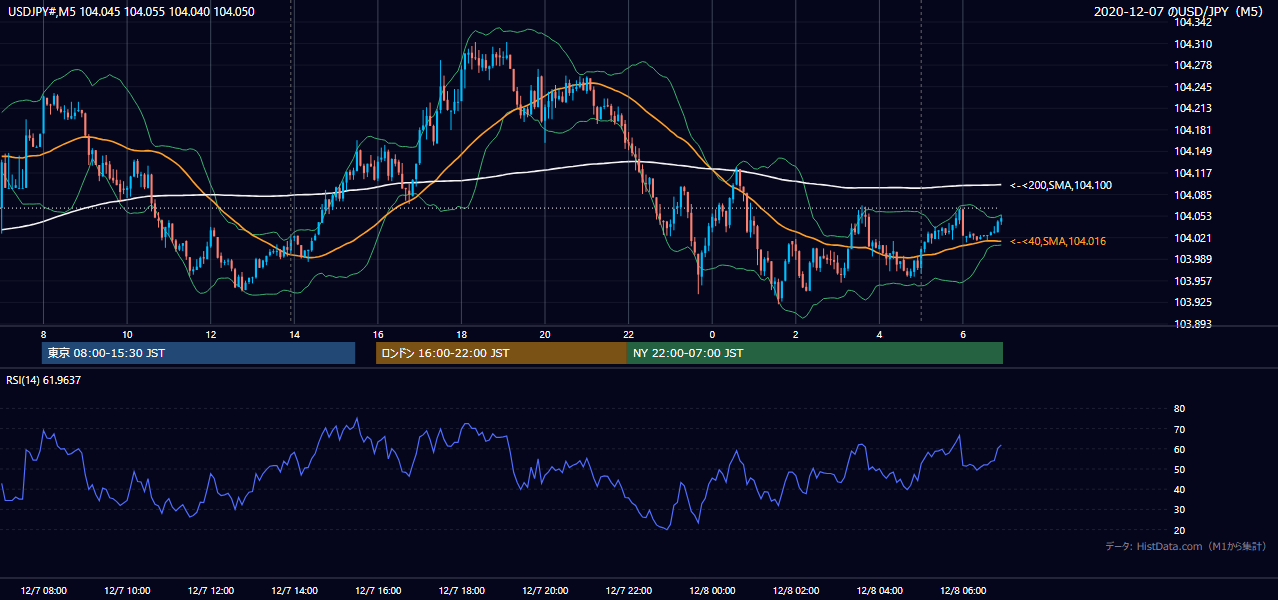The image size is (1278, 600).
Task: Click the hour 0 tick on the price chart
Action: point(712,334)
